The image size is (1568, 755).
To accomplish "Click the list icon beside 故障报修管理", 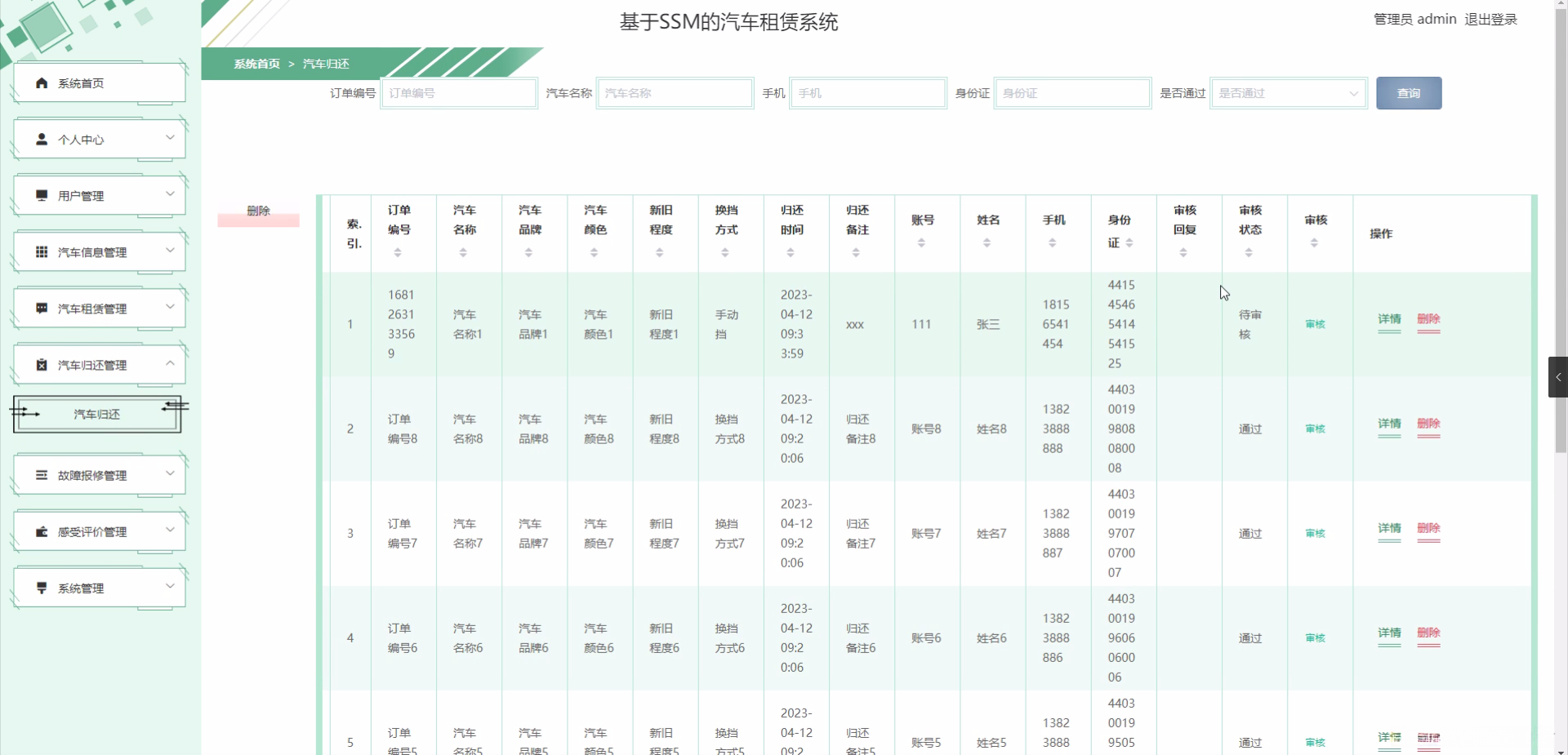I will click(x=42, y=475).
